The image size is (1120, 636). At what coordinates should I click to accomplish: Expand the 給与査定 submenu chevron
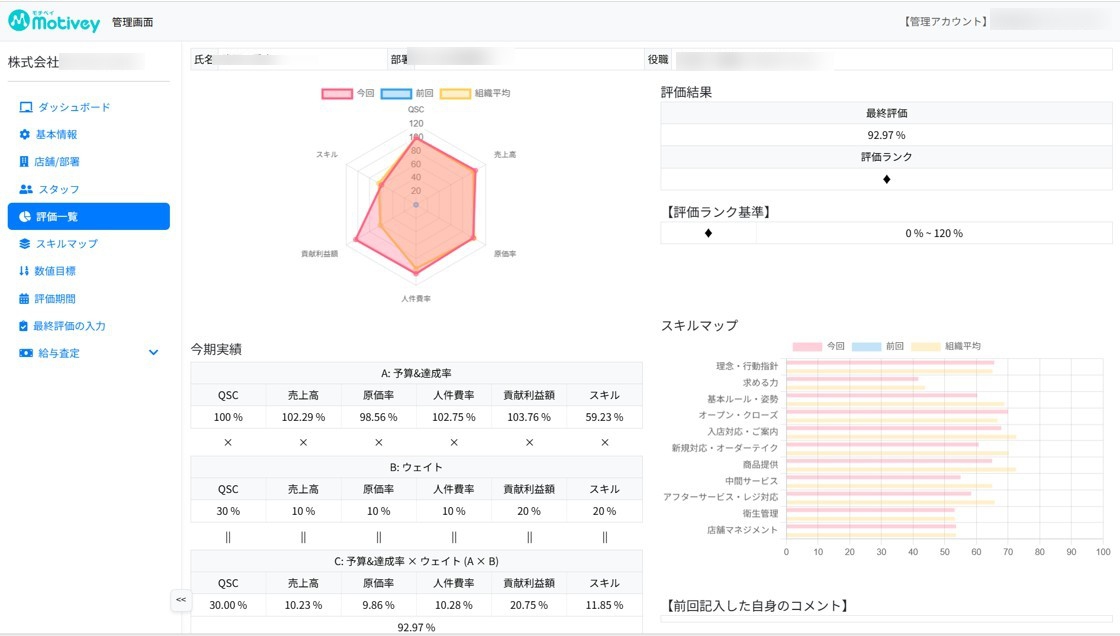[152, 352]
